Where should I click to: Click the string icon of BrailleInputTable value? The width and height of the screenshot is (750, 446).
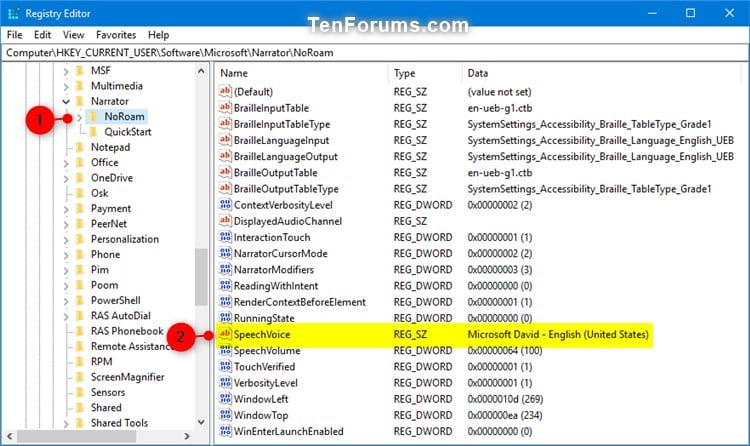point(225,108)
